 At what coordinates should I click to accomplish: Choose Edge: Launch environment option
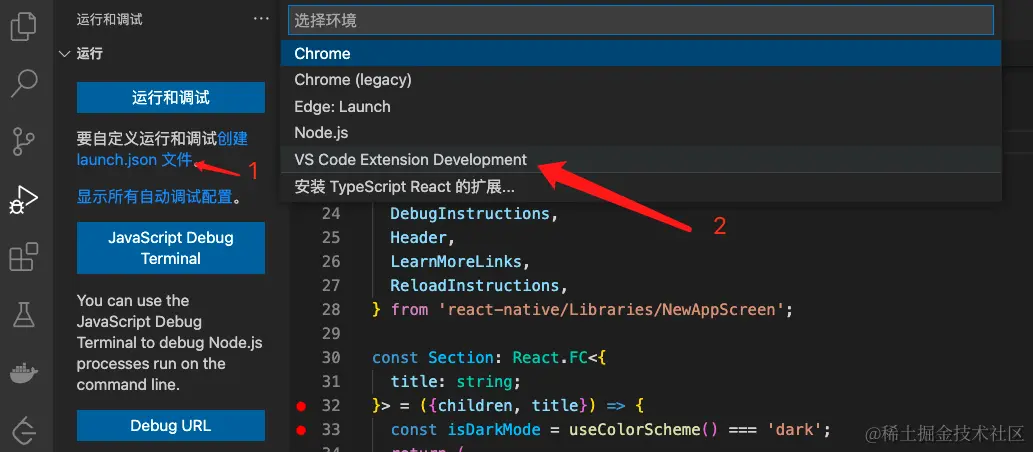pos(640,106)
